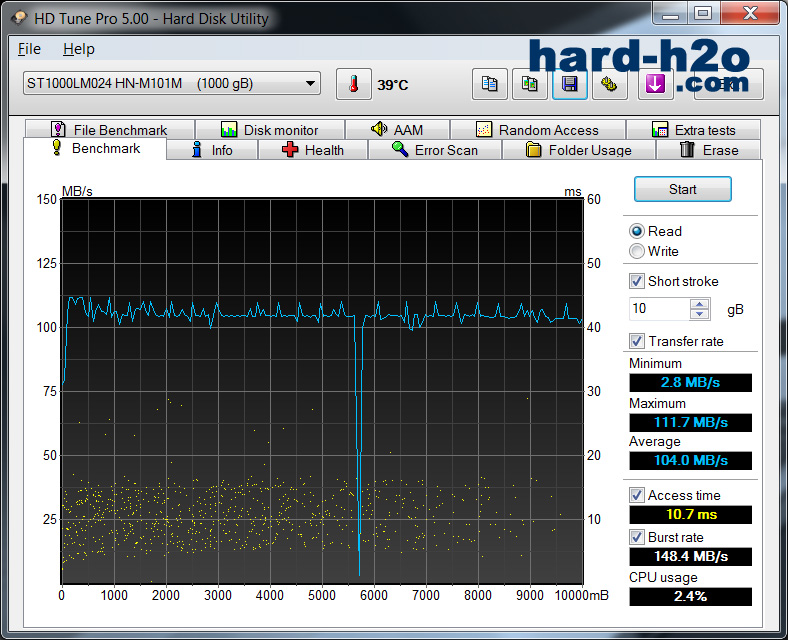Decrease short stroke size with down arrow

pyautogui.click(x=700, y=314)
